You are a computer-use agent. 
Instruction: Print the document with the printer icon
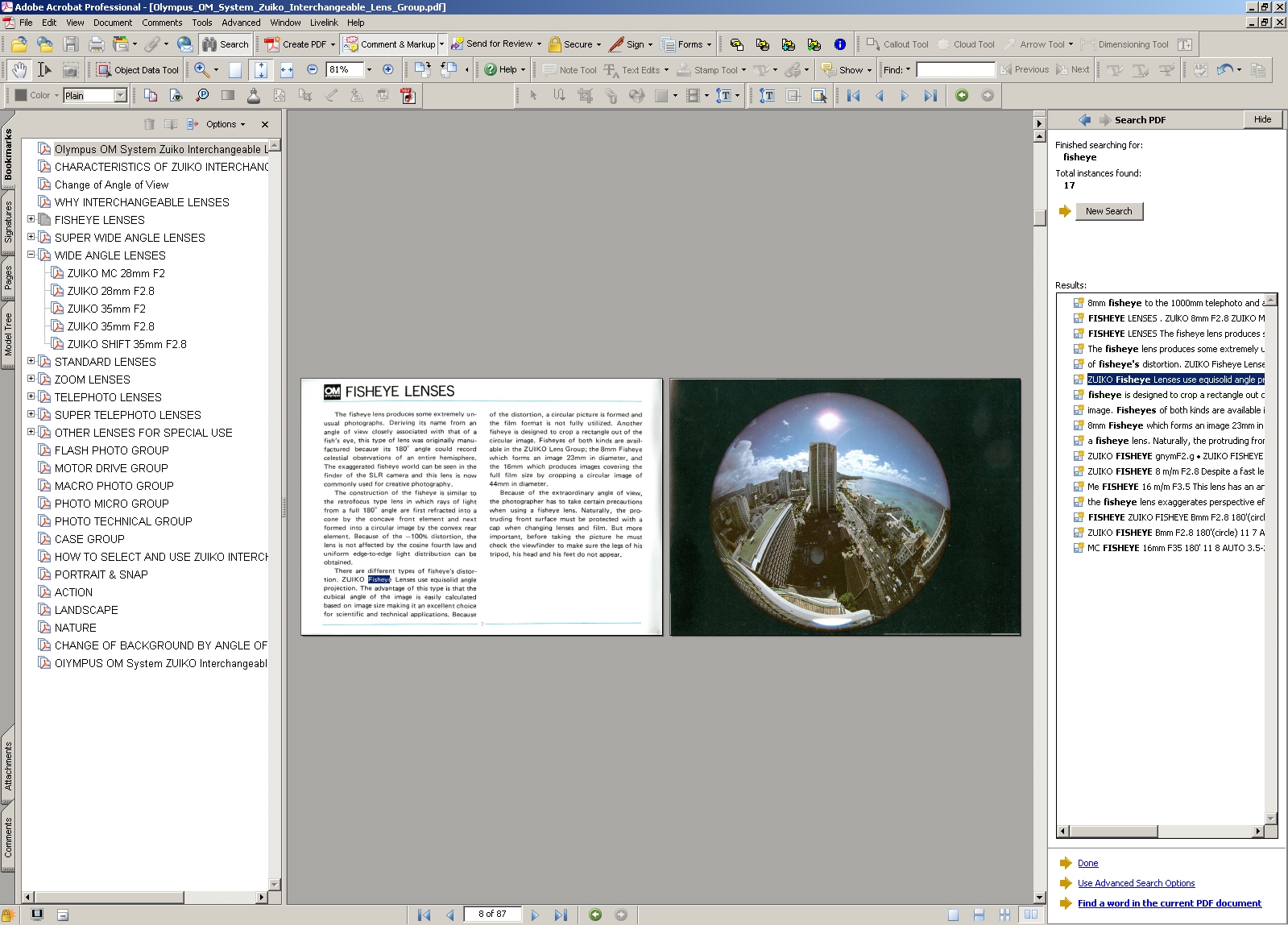(97, 44)
